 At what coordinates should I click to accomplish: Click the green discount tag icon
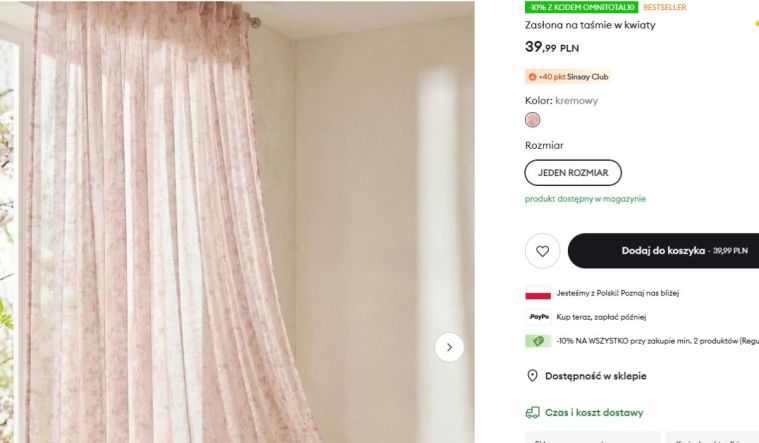(538, 341)
